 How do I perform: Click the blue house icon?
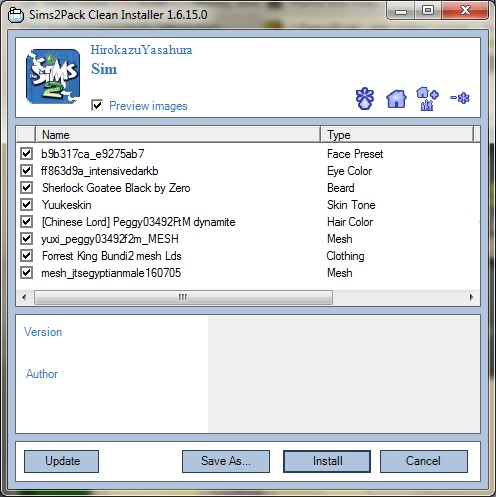coord(396,99)
